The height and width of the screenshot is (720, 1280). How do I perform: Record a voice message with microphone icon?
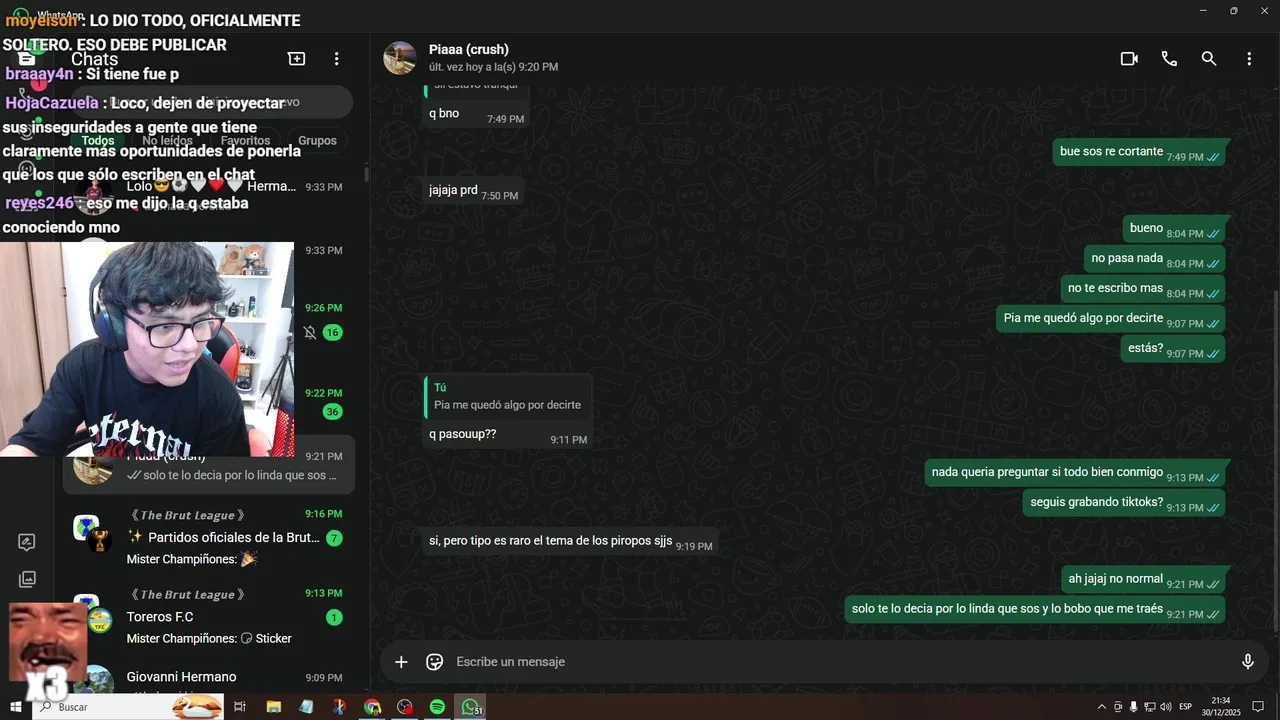1248,662
